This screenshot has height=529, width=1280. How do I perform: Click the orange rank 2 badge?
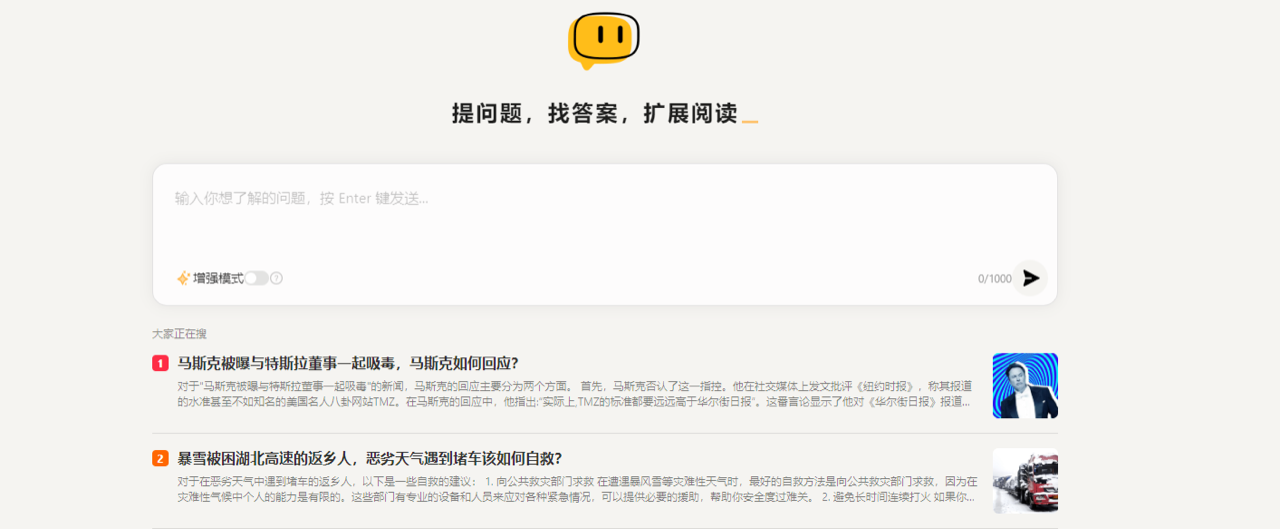pos(160,458)
